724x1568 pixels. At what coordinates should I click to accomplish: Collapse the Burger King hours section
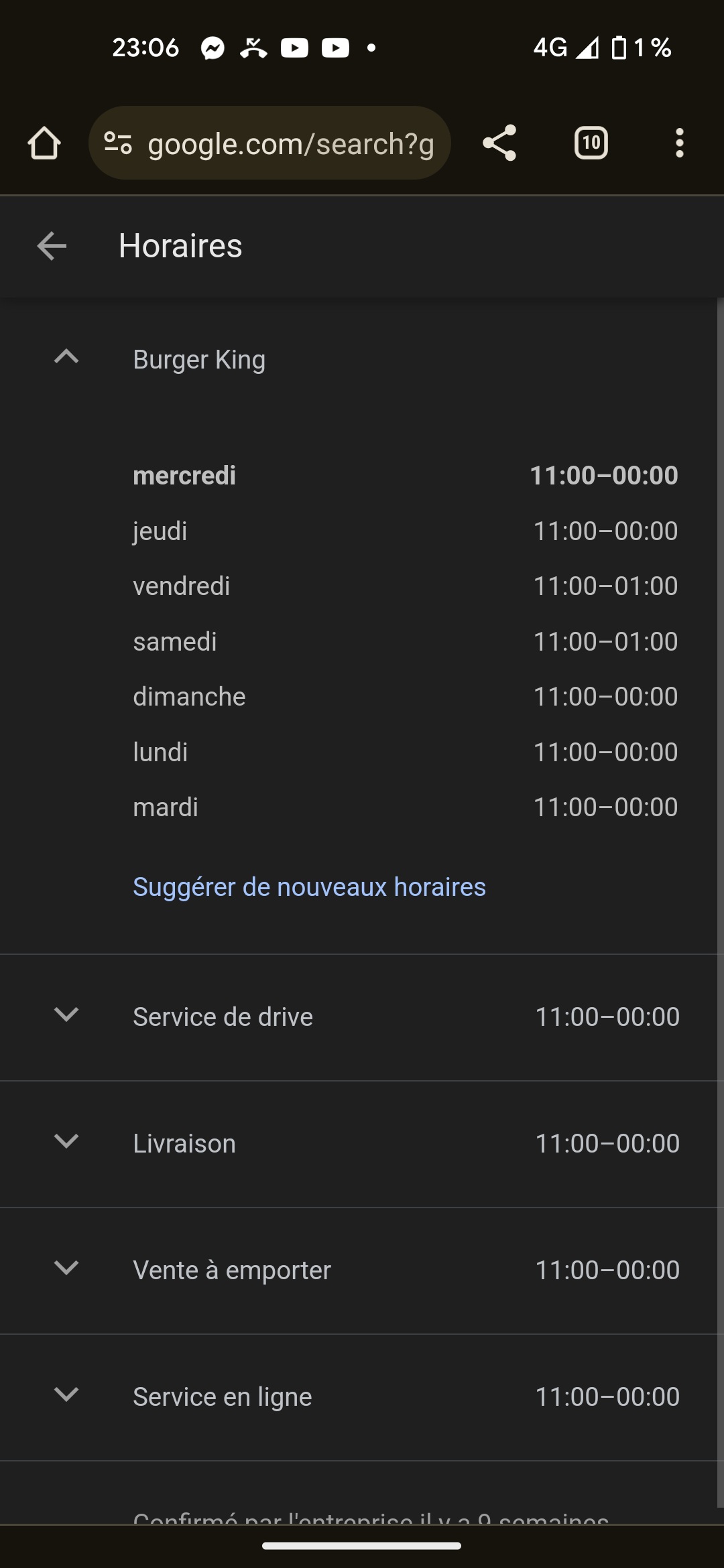66,357
